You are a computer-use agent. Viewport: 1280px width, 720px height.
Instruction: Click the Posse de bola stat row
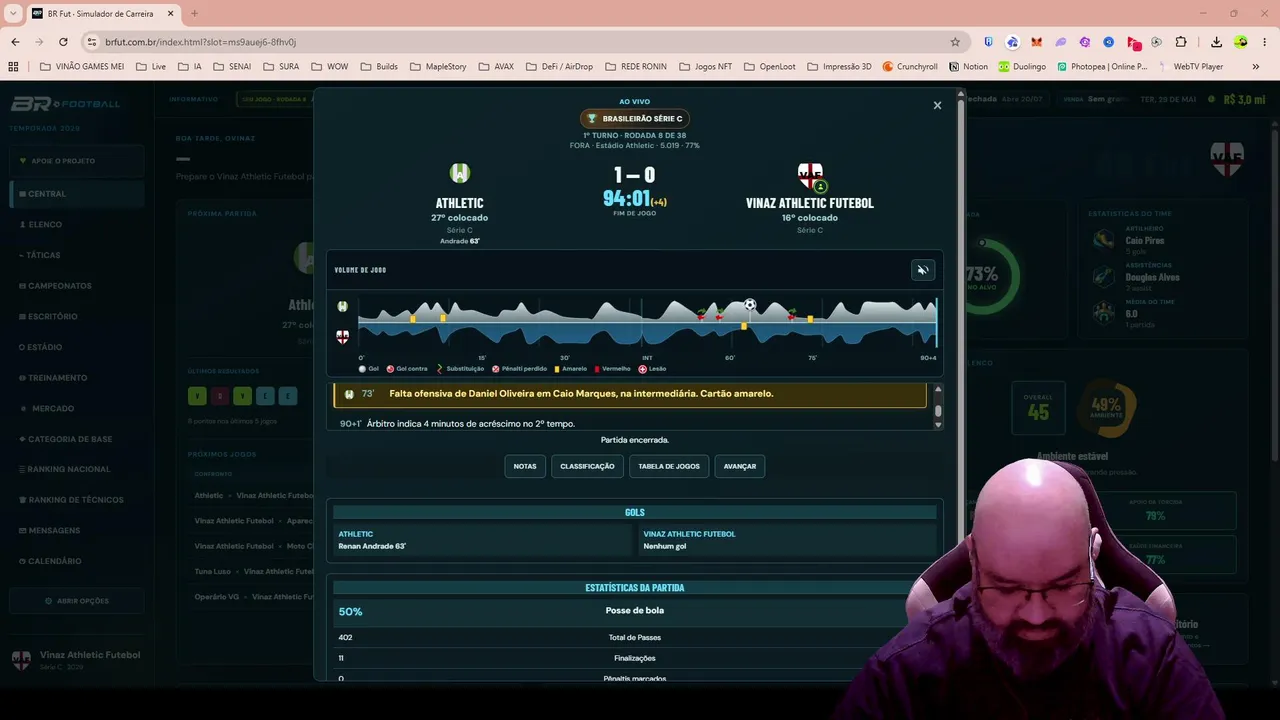(634, 611)
